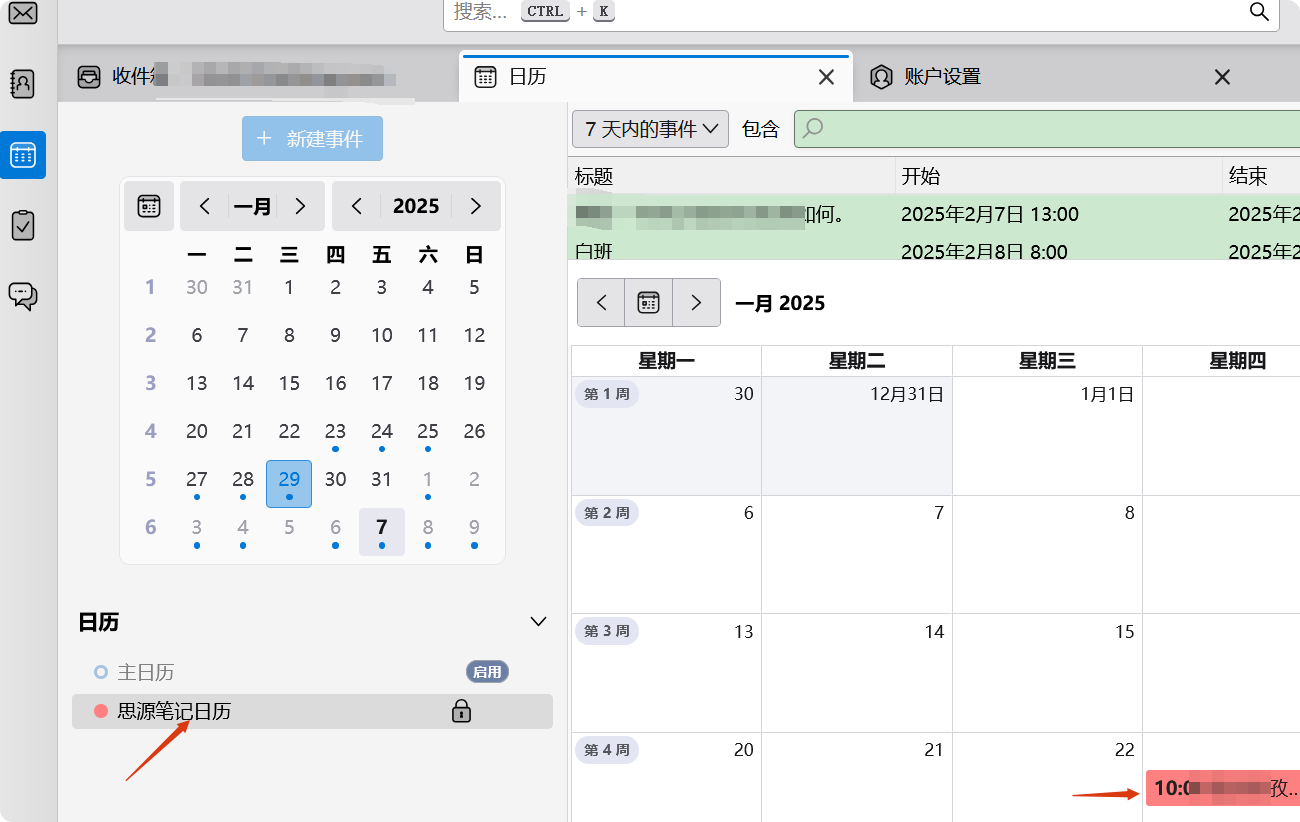Go to next month with right arrow beside 一月
Viewport: 1300px width, 822px height.
[x=300, y=206]
